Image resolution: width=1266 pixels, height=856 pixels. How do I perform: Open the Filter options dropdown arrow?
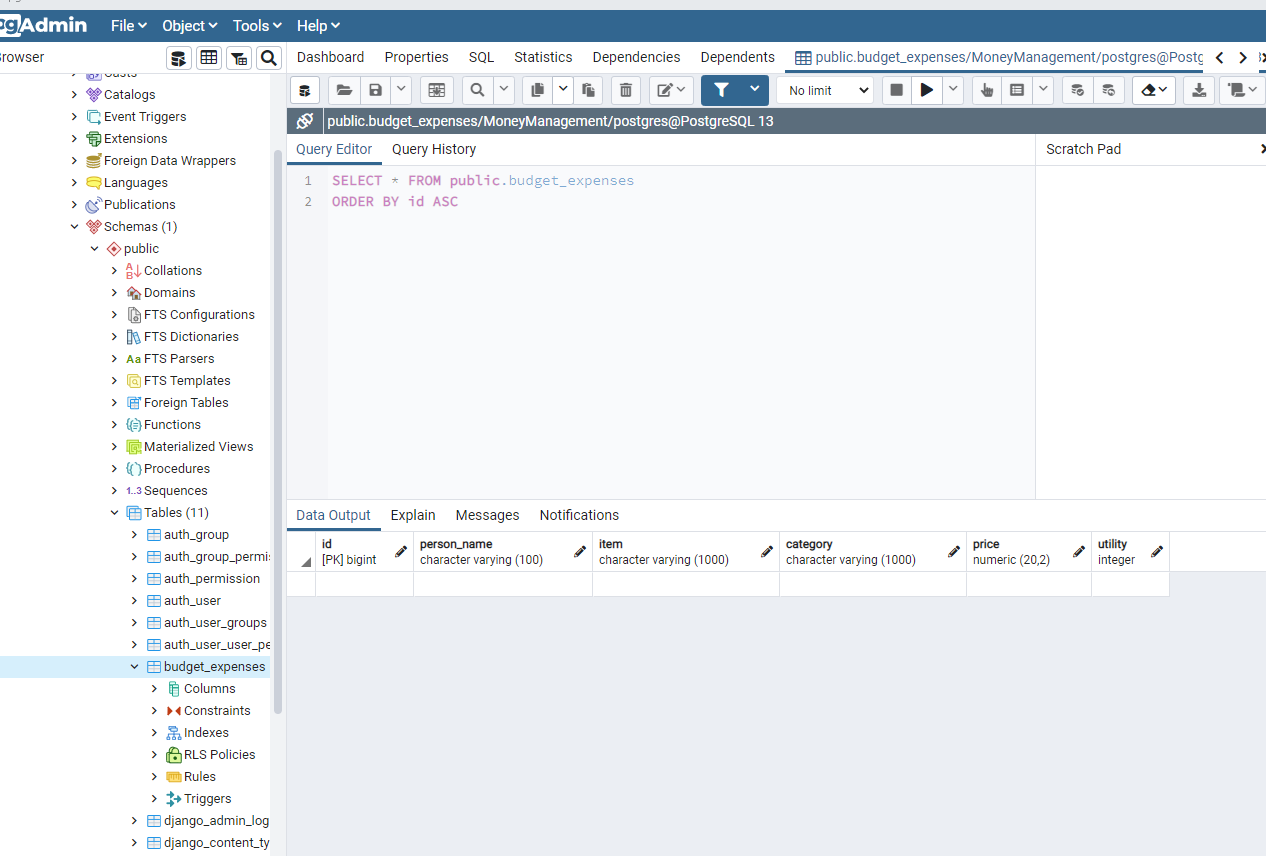coord(755,89)
